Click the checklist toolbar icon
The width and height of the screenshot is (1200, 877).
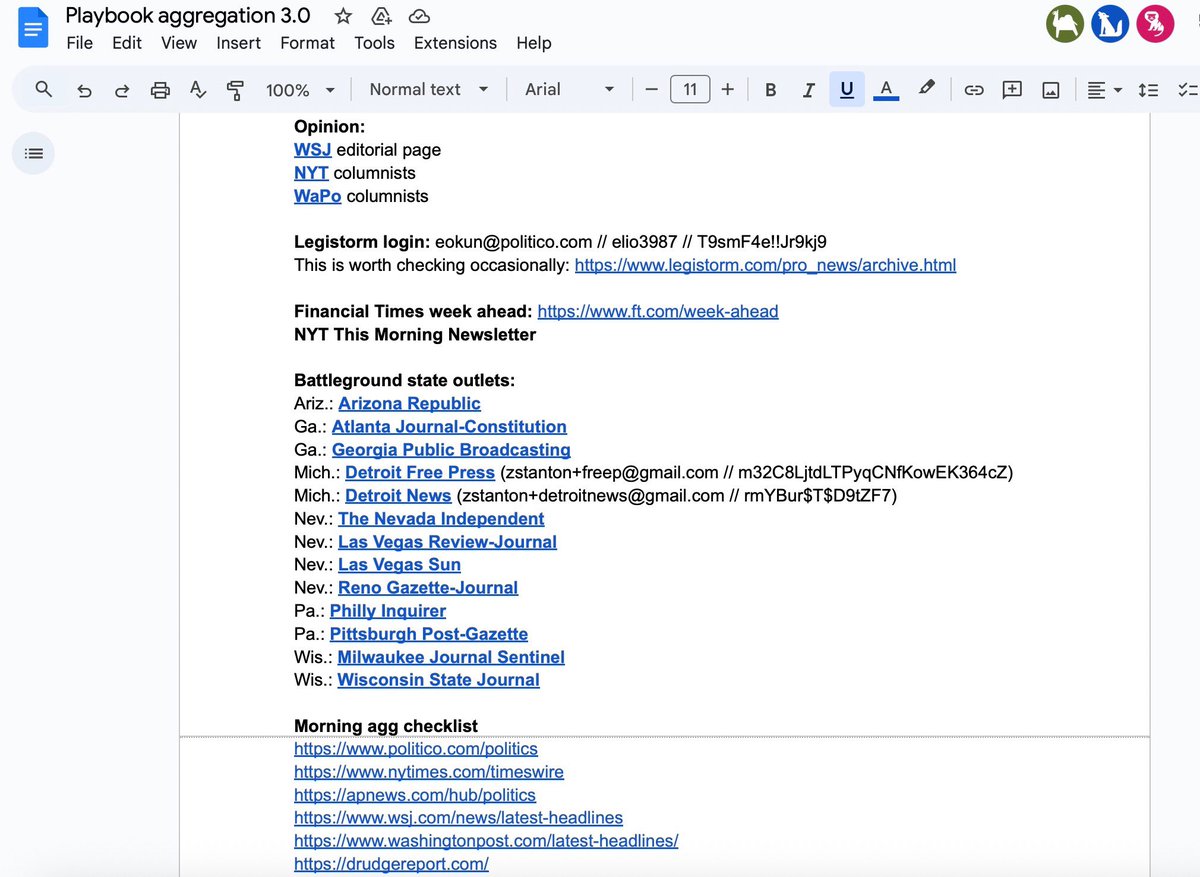tap(1187, 90)
